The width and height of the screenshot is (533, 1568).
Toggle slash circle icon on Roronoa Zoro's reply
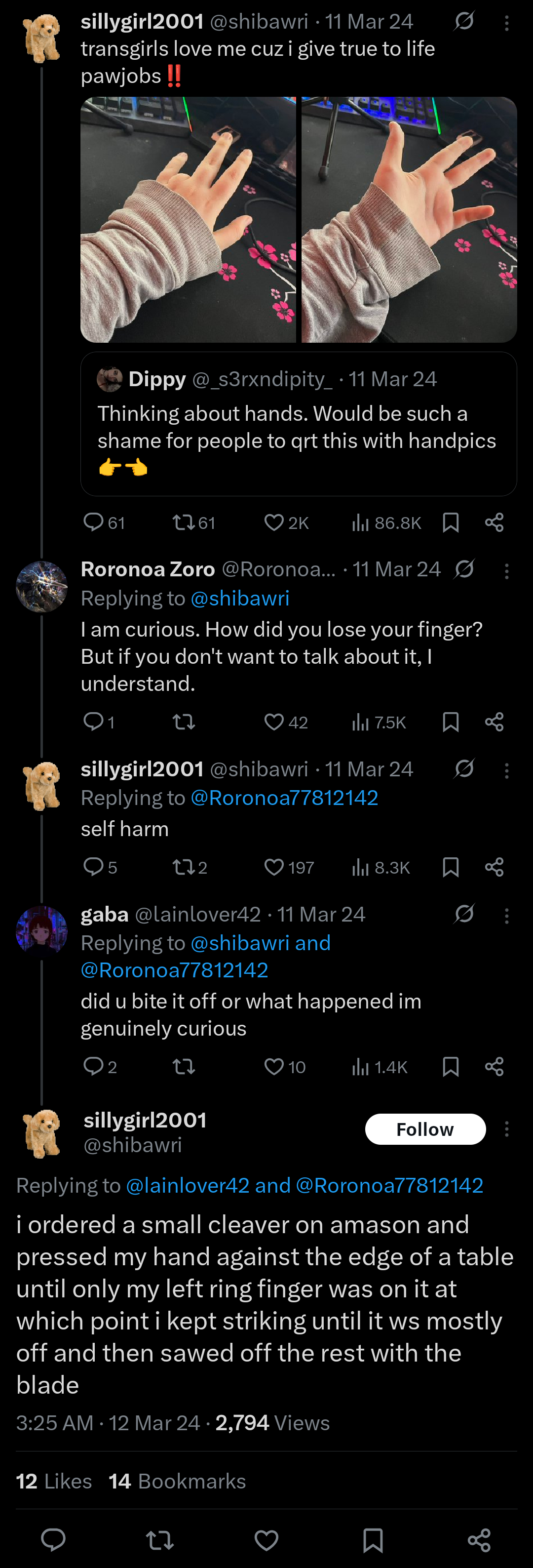tap(464, 569)
